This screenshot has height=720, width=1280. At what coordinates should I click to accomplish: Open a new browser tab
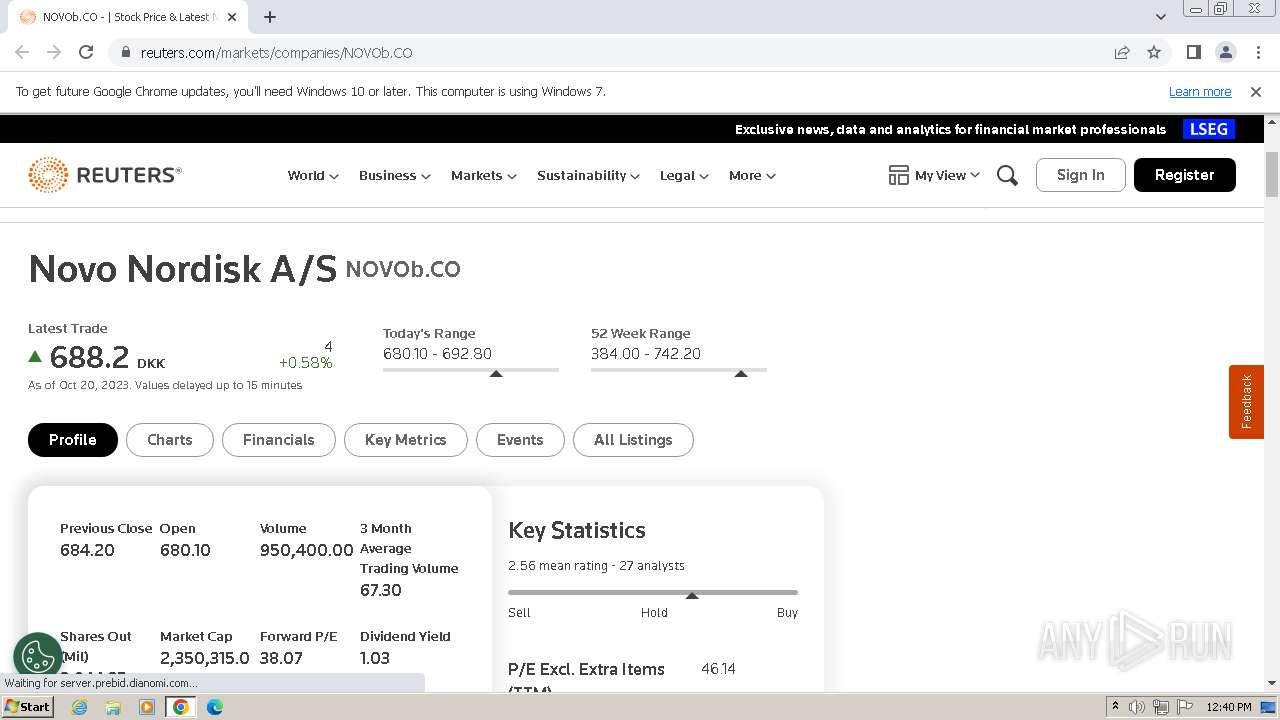point(270,17)
